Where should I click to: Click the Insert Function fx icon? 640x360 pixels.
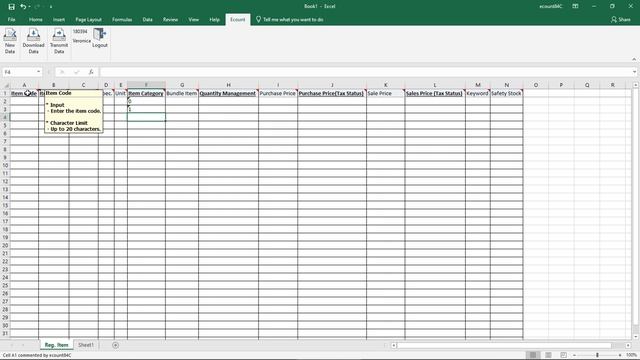[91, 72]
